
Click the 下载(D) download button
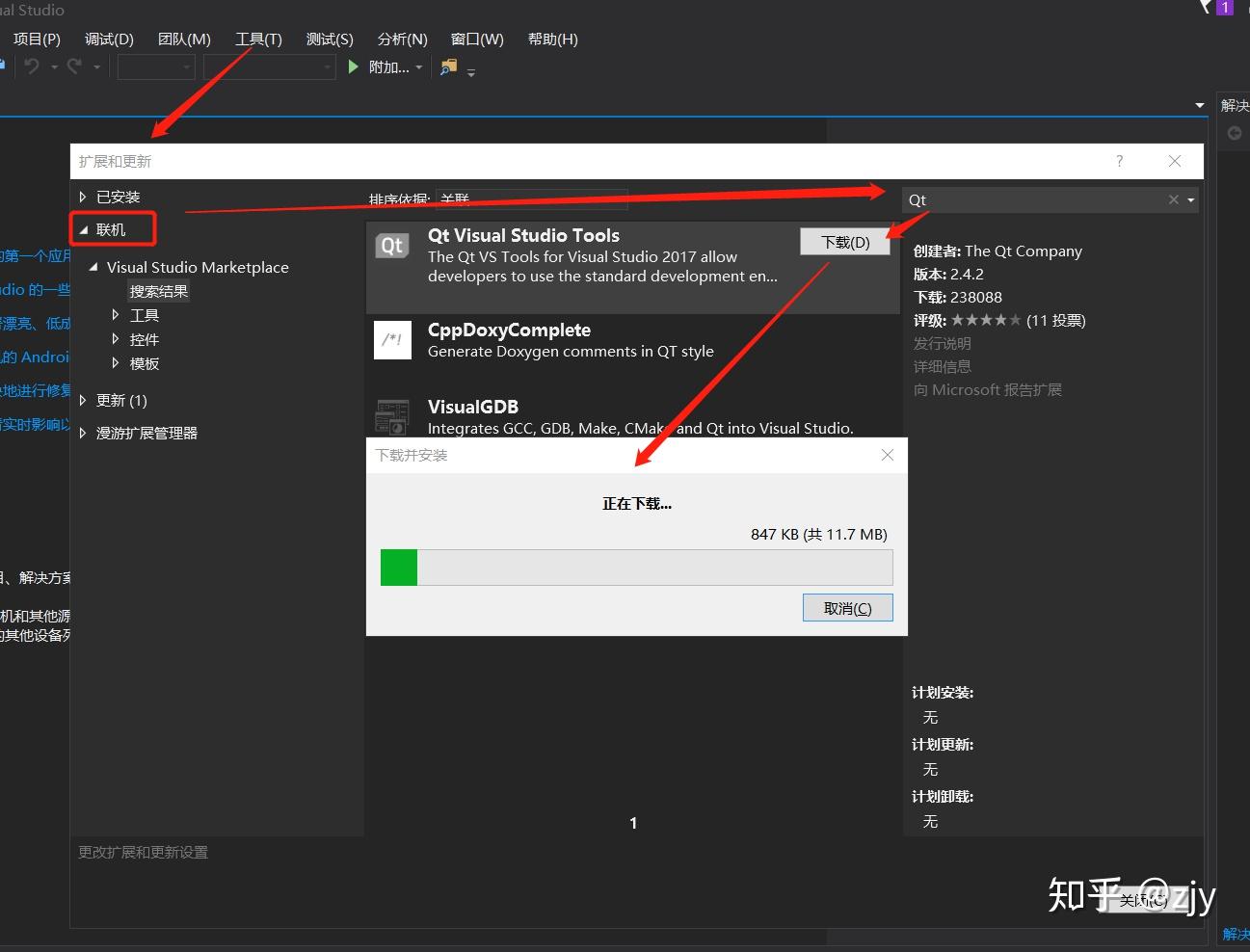845,242
